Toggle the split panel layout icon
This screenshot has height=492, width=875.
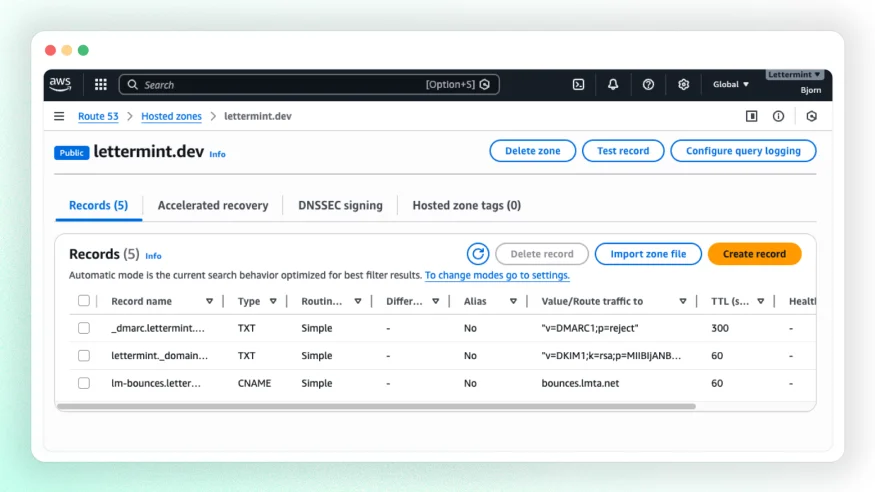tap(752, 116)
